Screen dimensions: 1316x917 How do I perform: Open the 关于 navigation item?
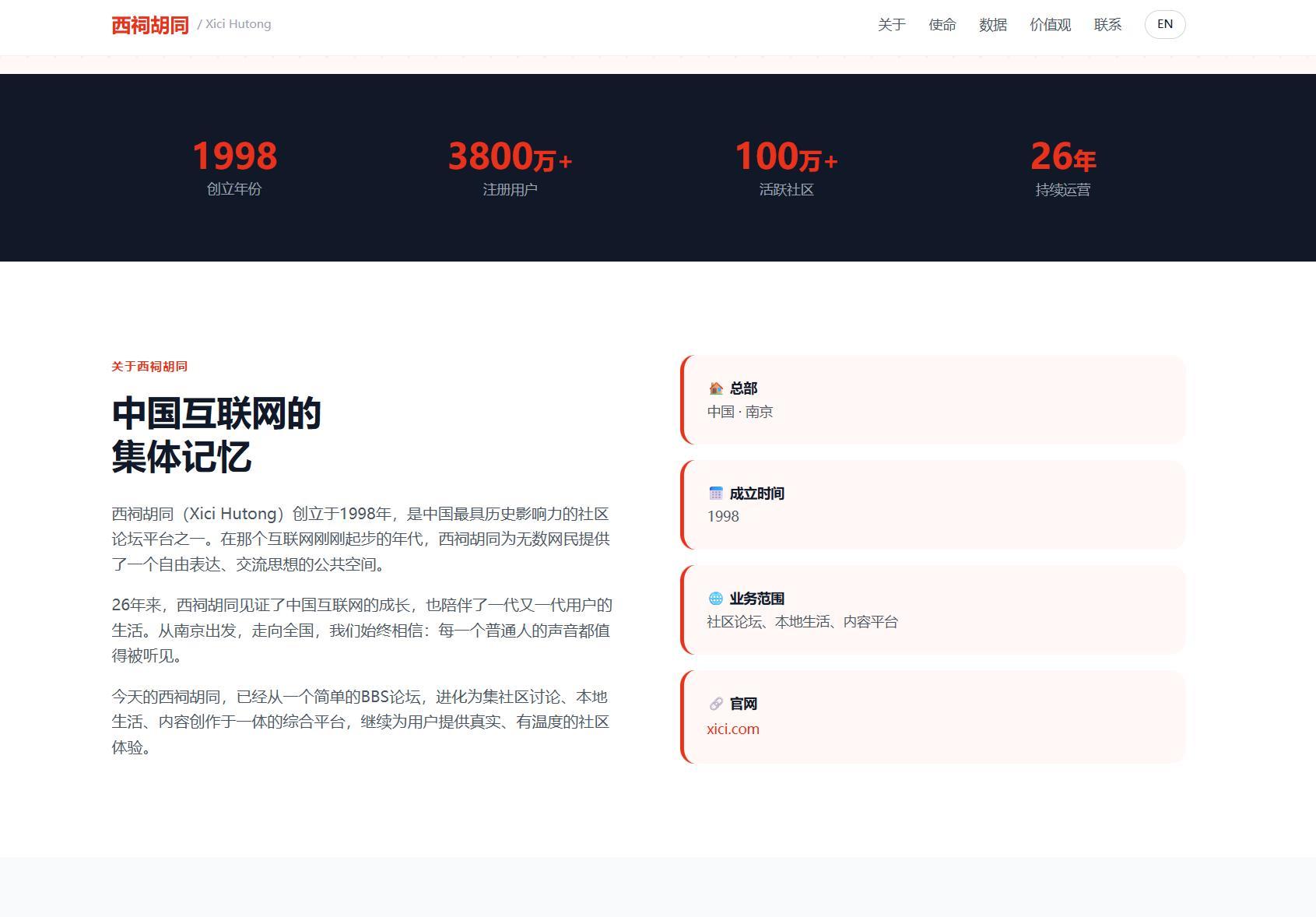coord(892,25)
